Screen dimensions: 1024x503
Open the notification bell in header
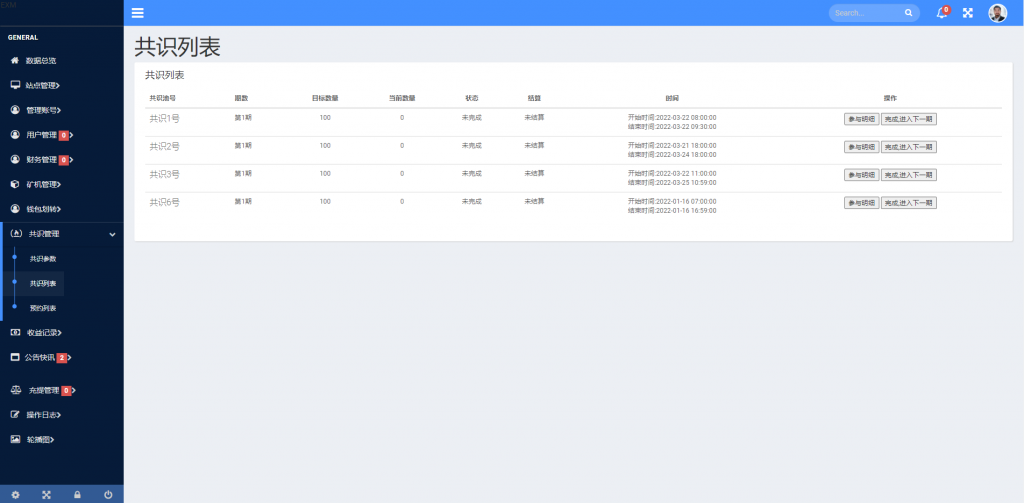(941, 13)
